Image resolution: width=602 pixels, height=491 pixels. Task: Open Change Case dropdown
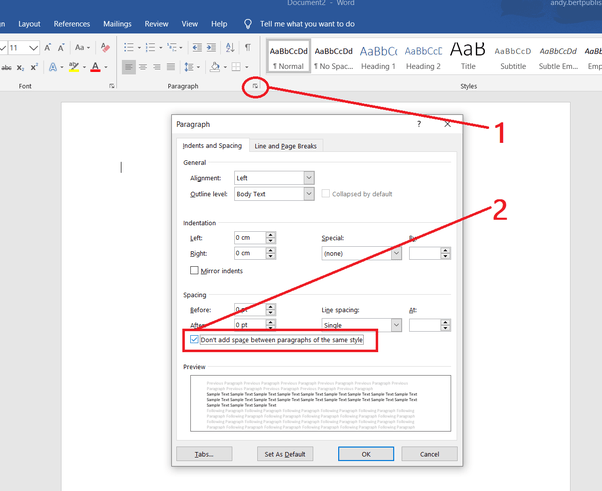(82, 48)
